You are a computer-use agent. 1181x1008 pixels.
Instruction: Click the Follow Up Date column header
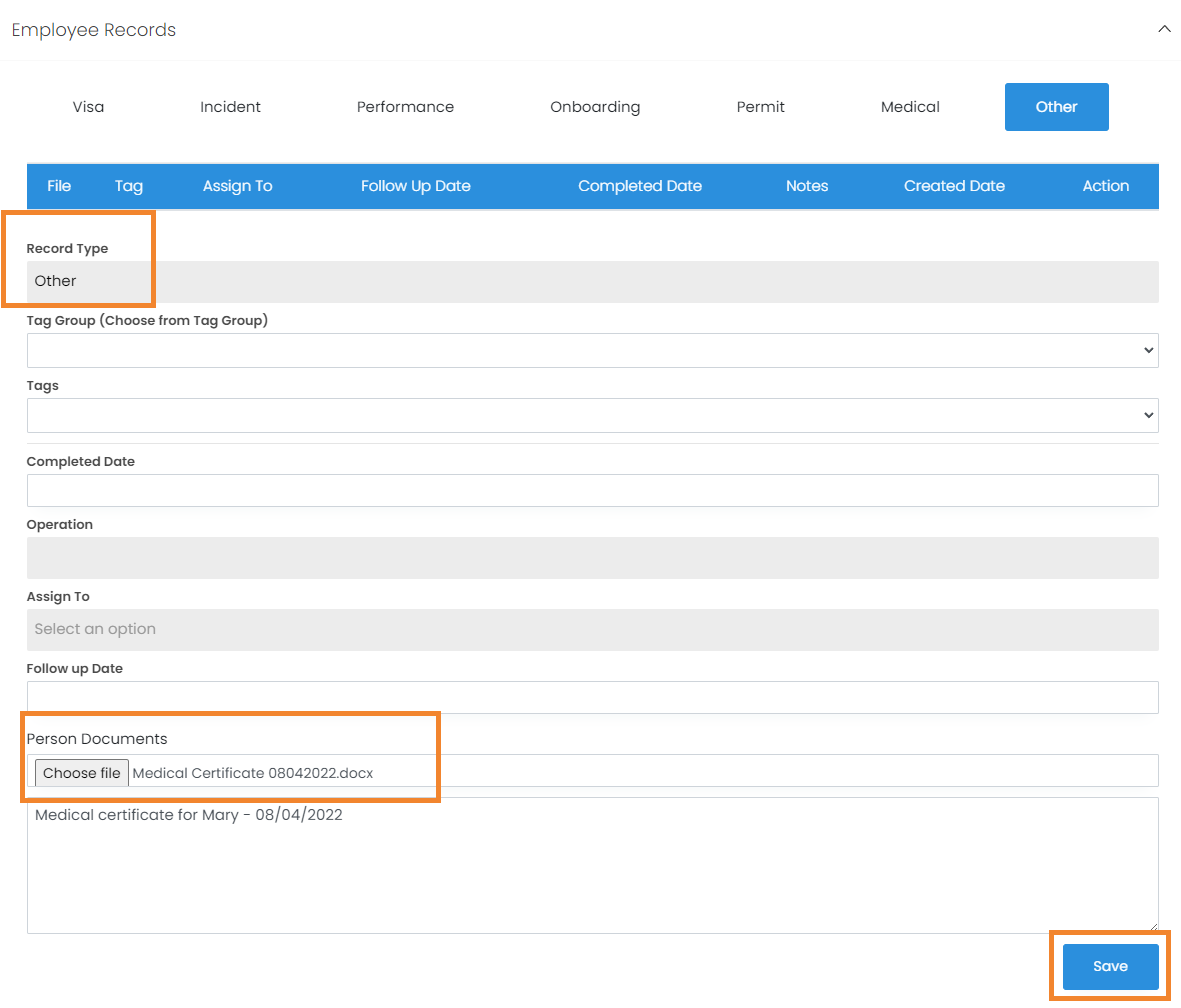415,186
